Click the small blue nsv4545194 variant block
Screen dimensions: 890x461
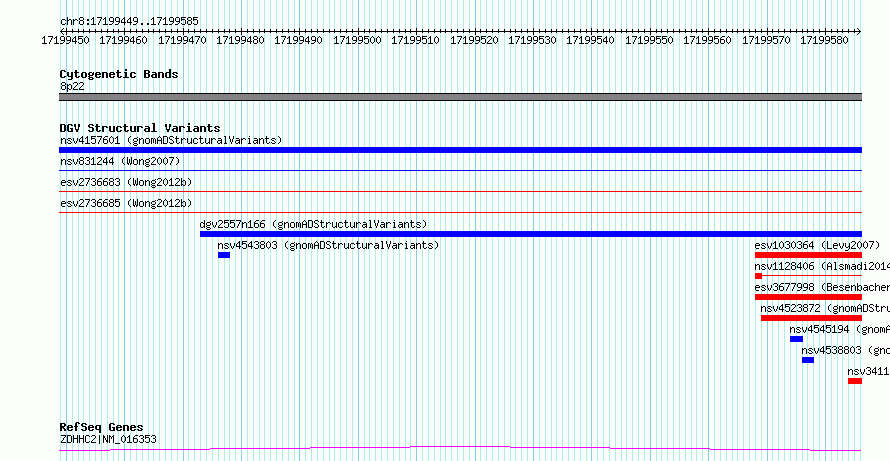coord(796,339)
